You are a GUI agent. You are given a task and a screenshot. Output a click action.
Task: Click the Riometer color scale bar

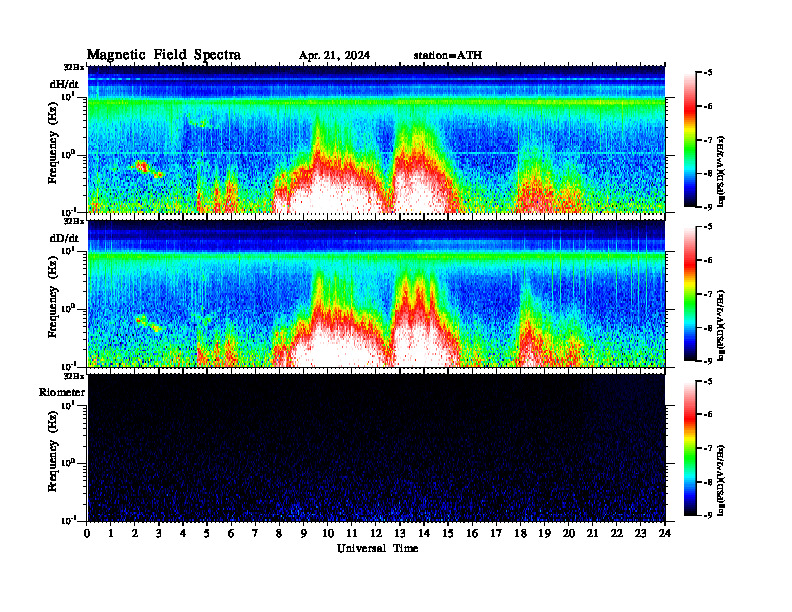pos(689,448)
